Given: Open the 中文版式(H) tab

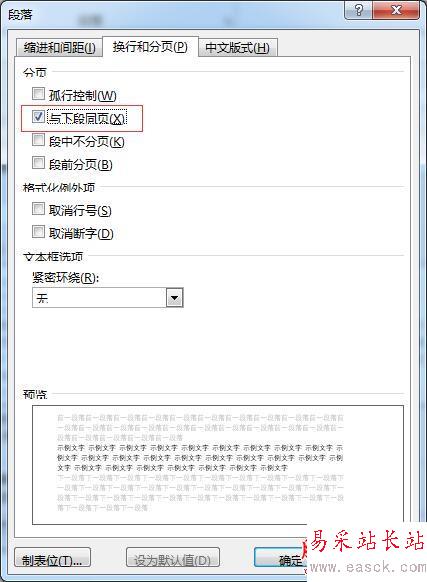Looking at the screenshot, I should (238, 48).
